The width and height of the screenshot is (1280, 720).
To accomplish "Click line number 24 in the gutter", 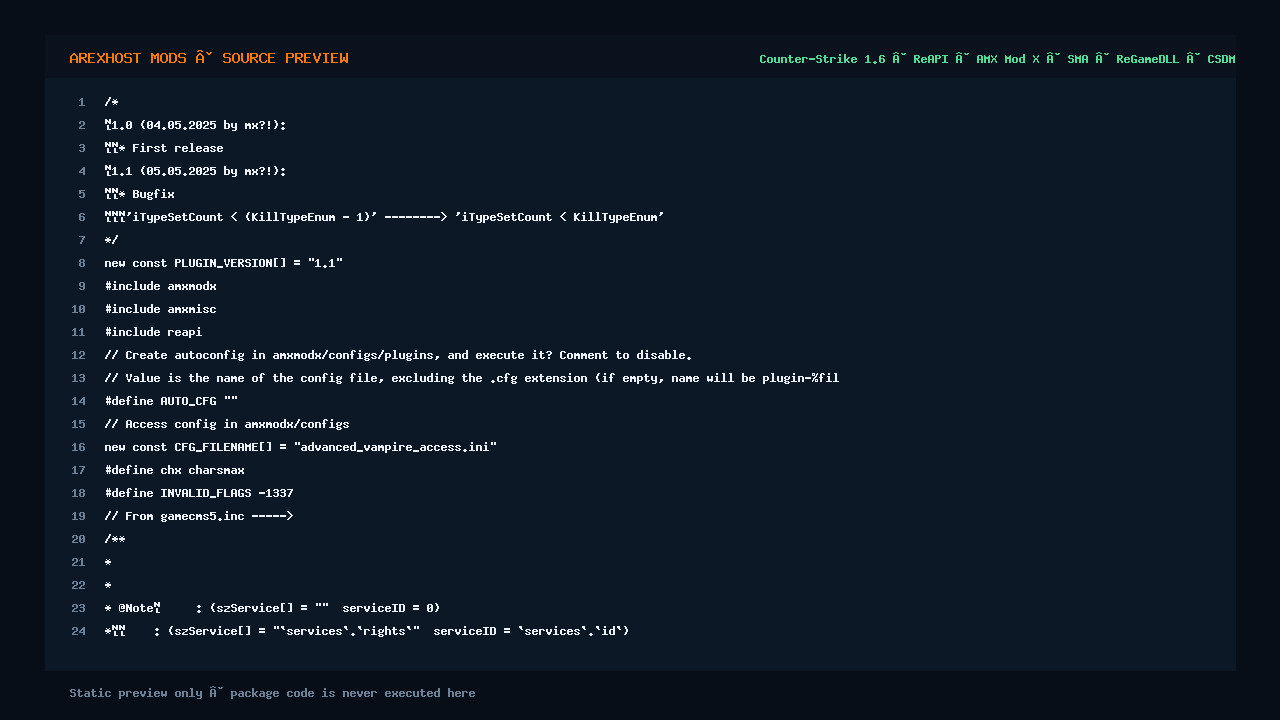I will click(79, 631).
